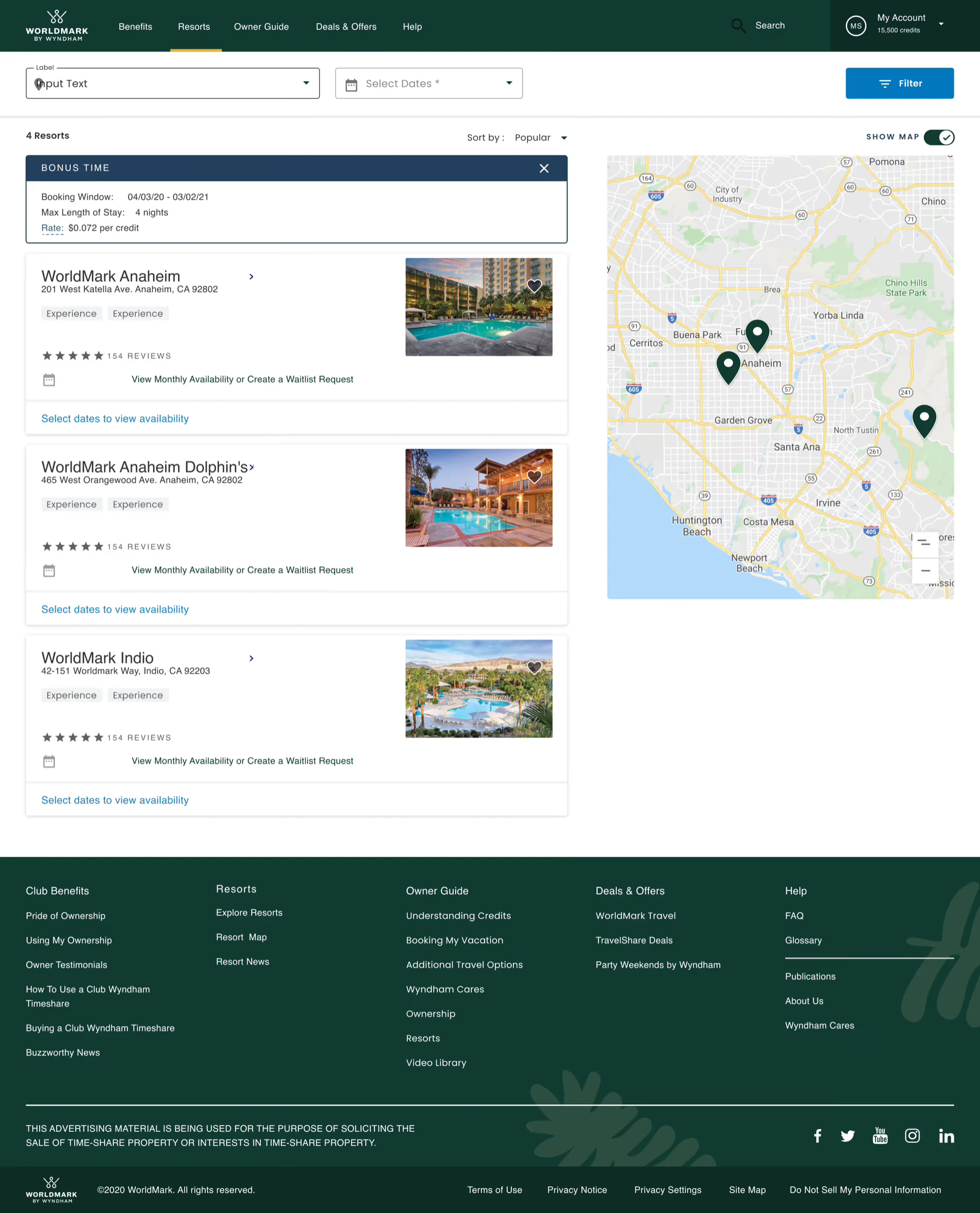Open Do Not Sell My Personal Information
980x1213 pixels.
click(865, 1190)
